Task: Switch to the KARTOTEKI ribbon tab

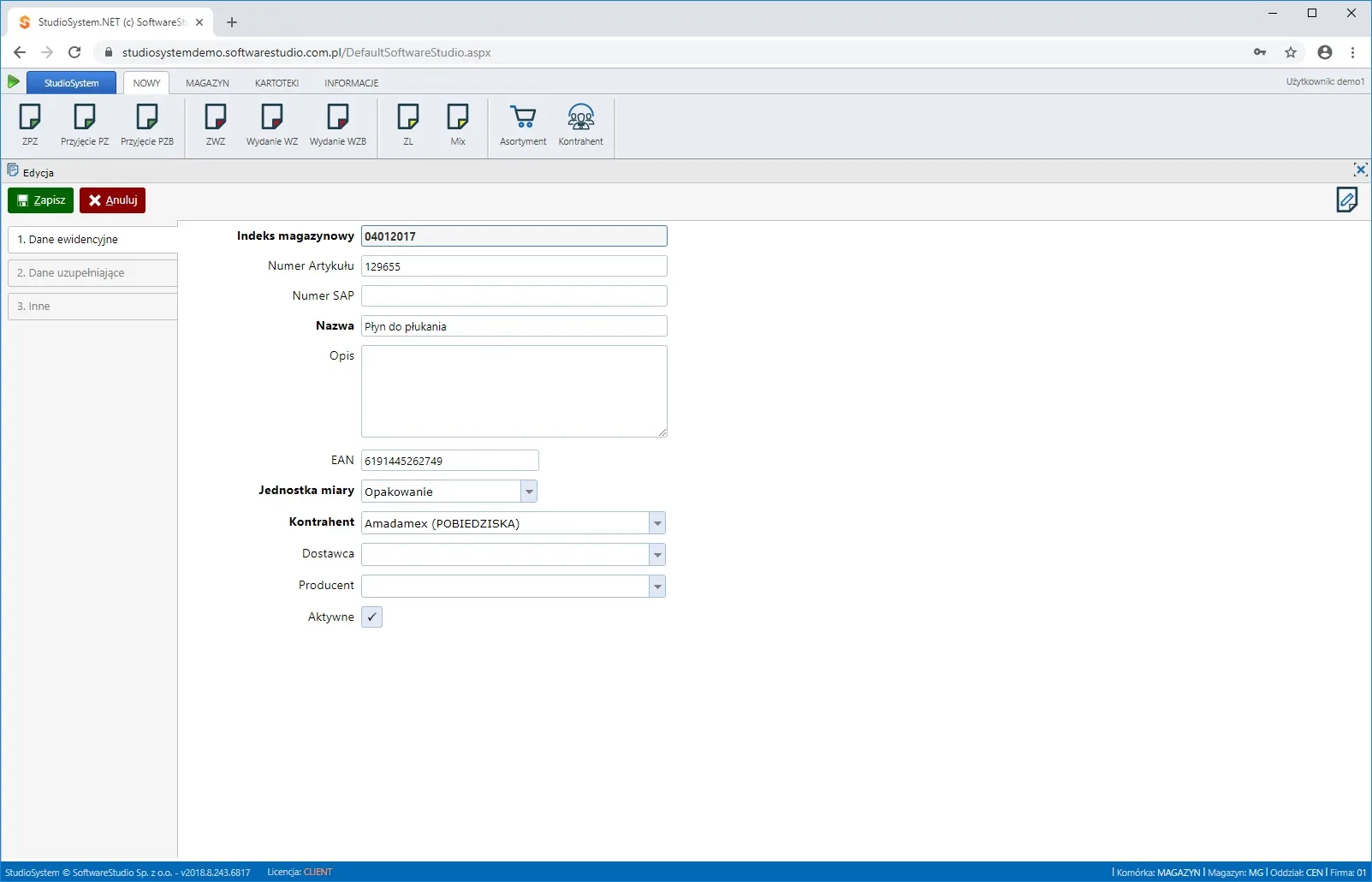Action: click(276, 83)
